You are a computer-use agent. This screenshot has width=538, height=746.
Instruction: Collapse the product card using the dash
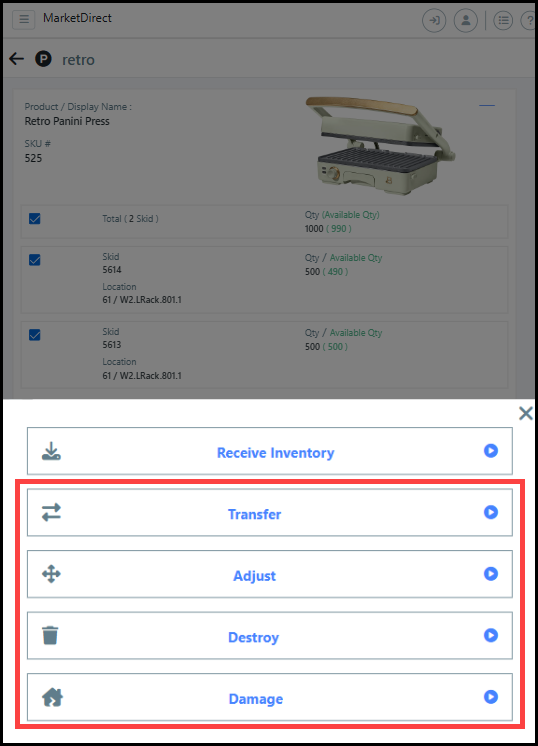coord(487,105)
